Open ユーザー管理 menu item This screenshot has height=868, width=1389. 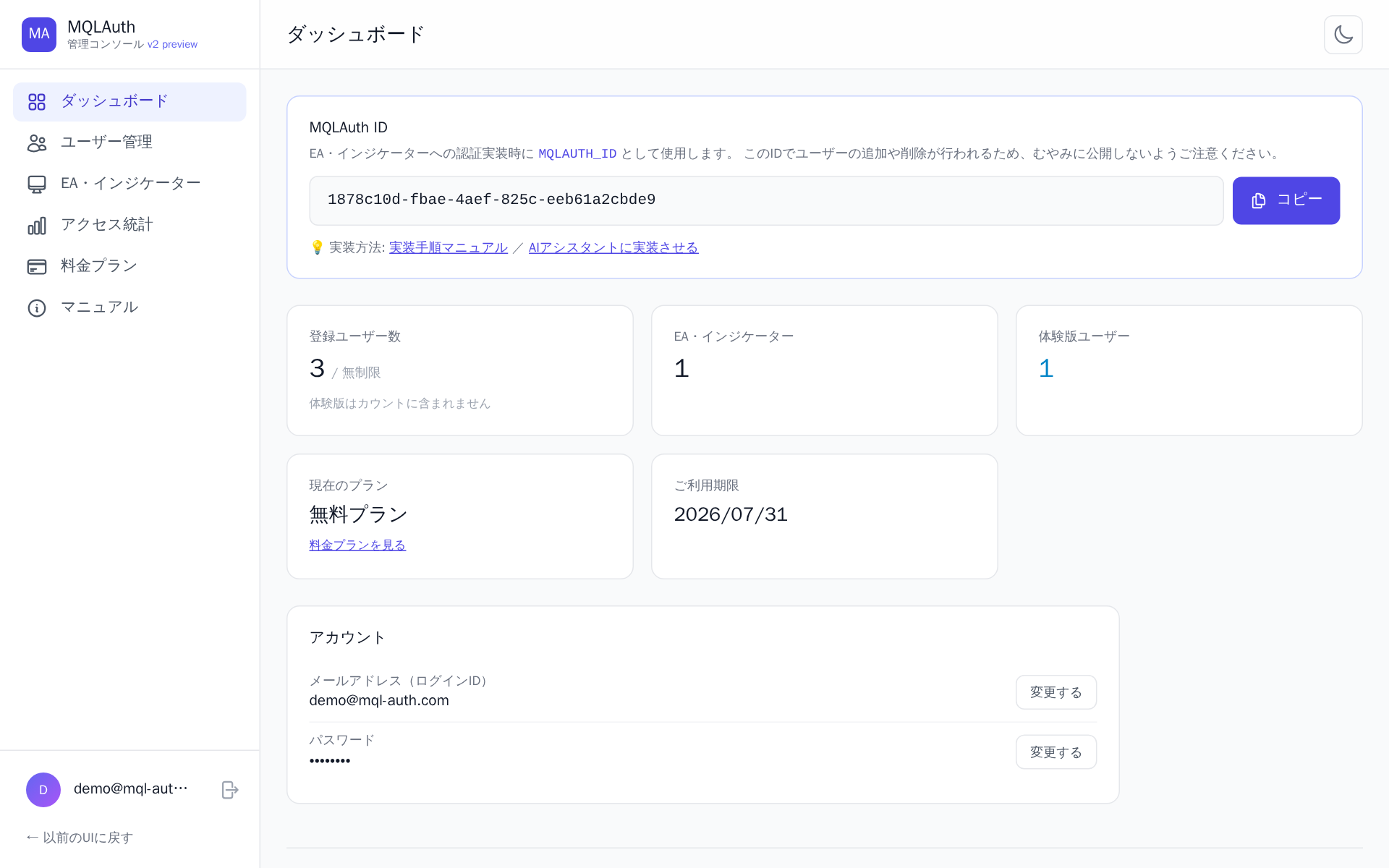pos(129,143)
